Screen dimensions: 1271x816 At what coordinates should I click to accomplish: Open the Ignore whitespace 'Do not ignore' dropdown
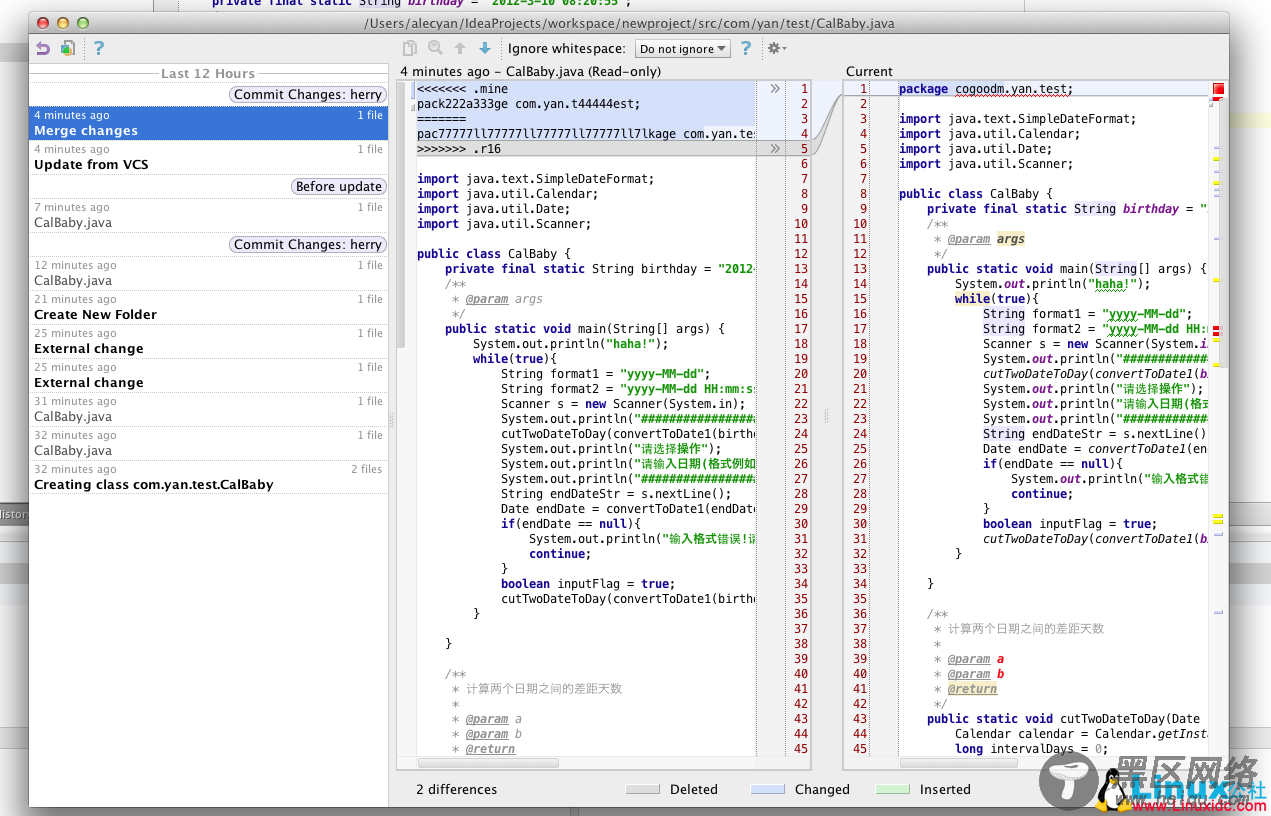683,48
